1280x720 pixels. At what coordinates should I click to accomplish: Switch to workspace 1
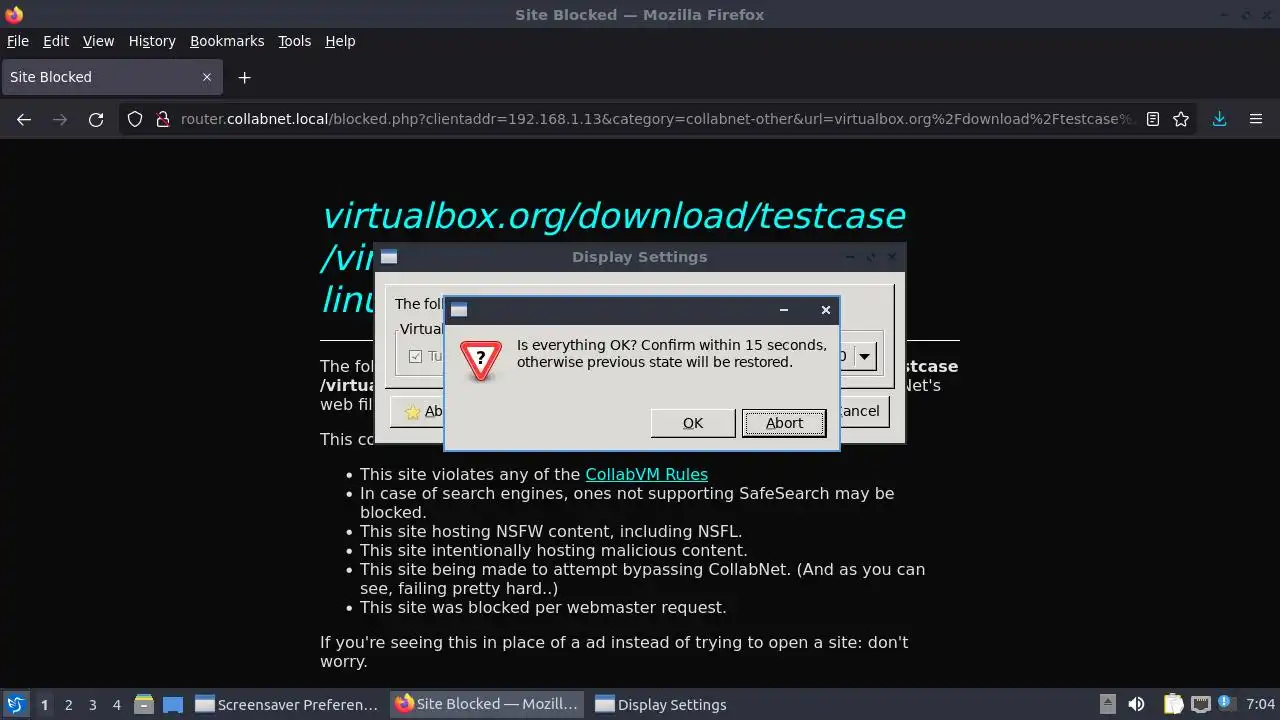click(44, 704)
